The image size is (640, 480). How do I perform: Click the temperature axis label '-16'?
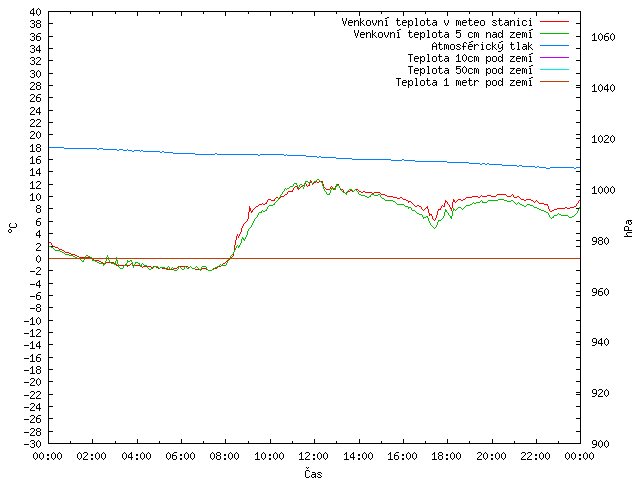(x=33, y=358)
